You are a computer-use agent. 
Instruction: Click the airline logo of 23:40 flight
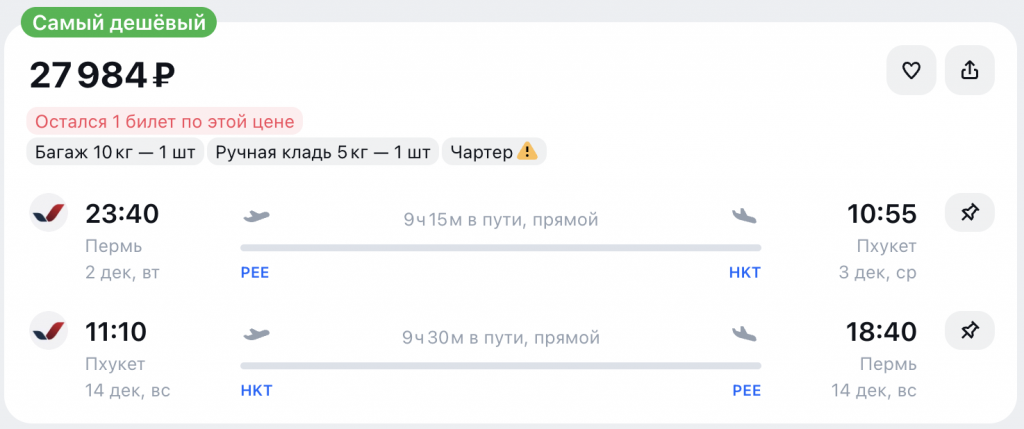point(48,213)
